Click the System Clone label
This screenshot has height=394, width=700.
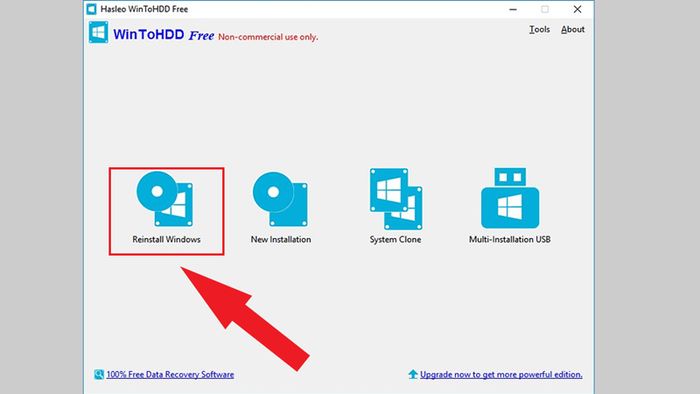coord(395,239)
